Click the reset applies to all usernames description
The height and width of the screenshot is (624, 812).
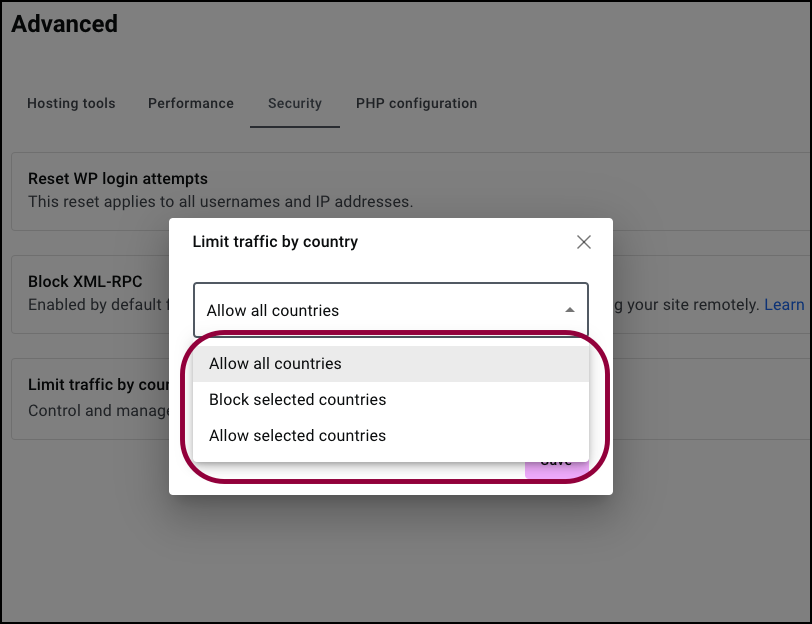coord(221,201)
